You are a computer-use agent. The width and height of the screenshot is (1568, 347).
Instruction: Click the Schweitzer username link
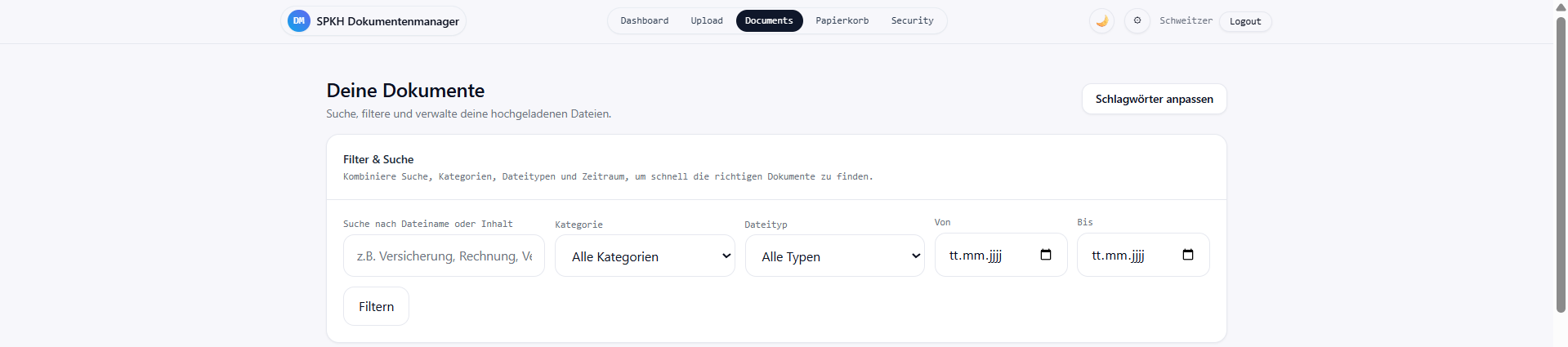pyautogui.click(x=1186, y=21)
